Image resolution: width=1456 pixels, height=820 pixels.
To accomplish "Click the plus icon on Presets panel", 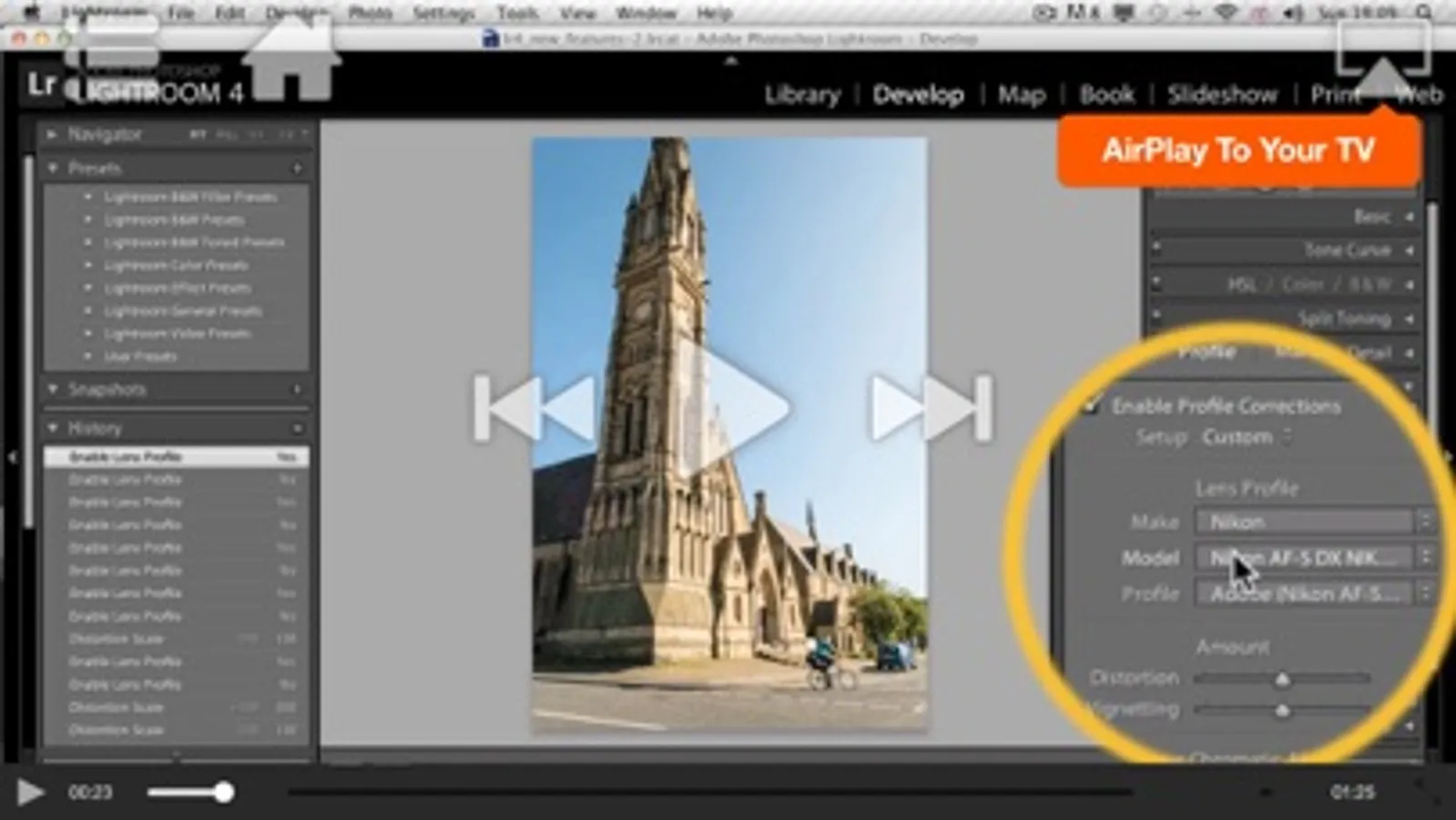I will 298,169.
